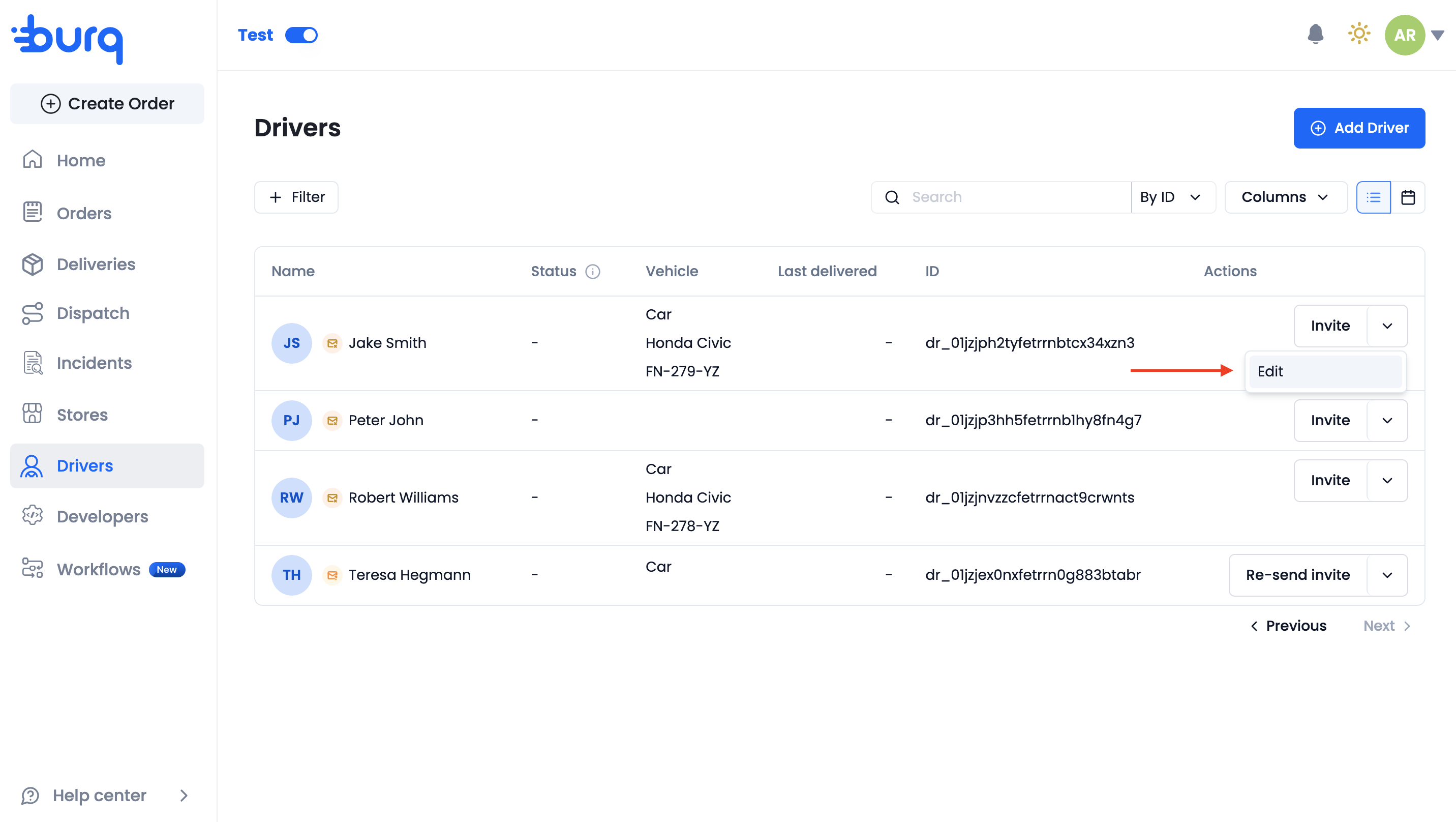Click the Developers sidebar icon
The width and height of the screenshot is (1456, 822).
point(32,516)
